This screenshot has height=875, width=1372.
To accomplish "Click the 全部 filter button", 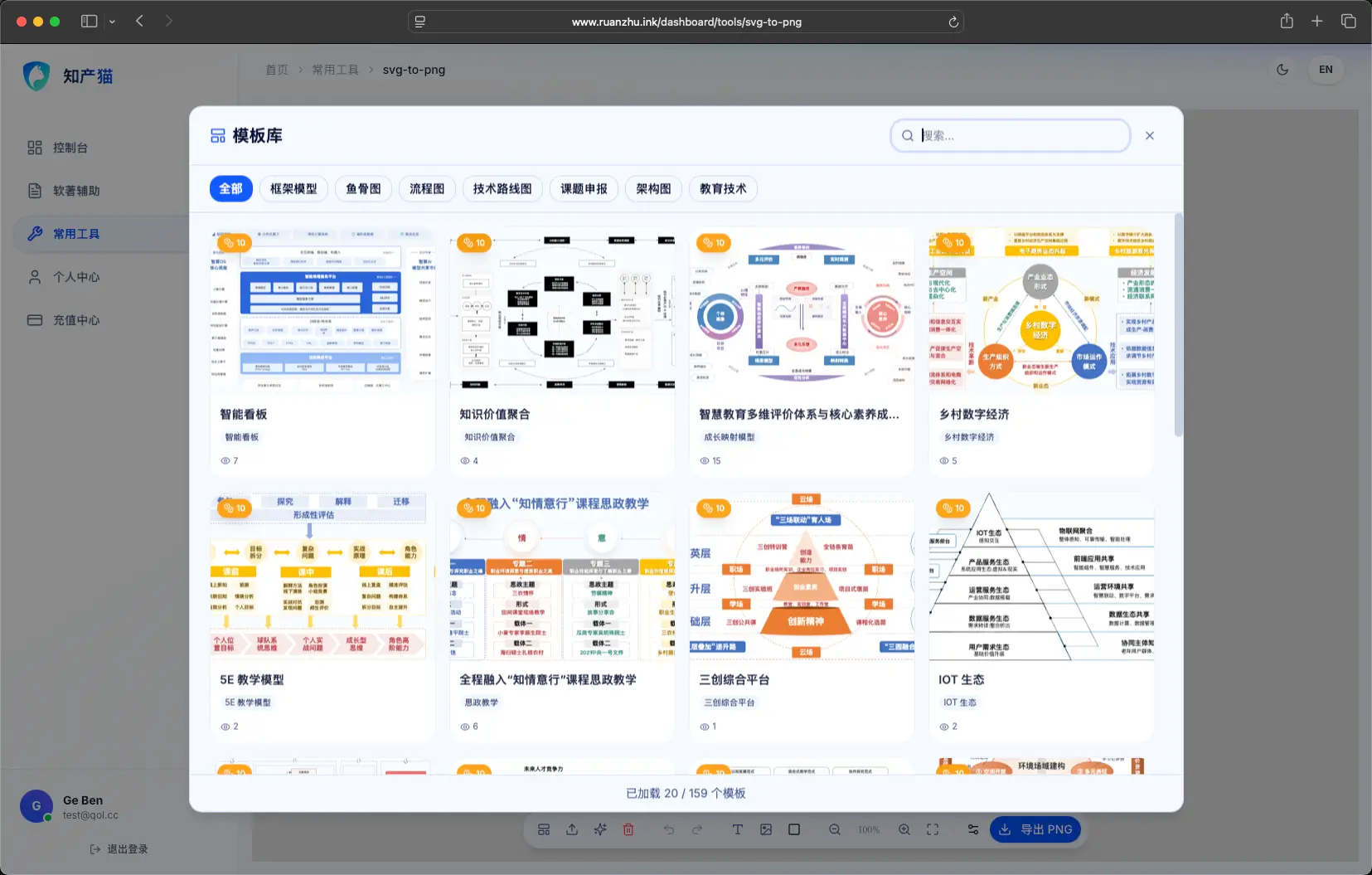I will click(230, 189).
